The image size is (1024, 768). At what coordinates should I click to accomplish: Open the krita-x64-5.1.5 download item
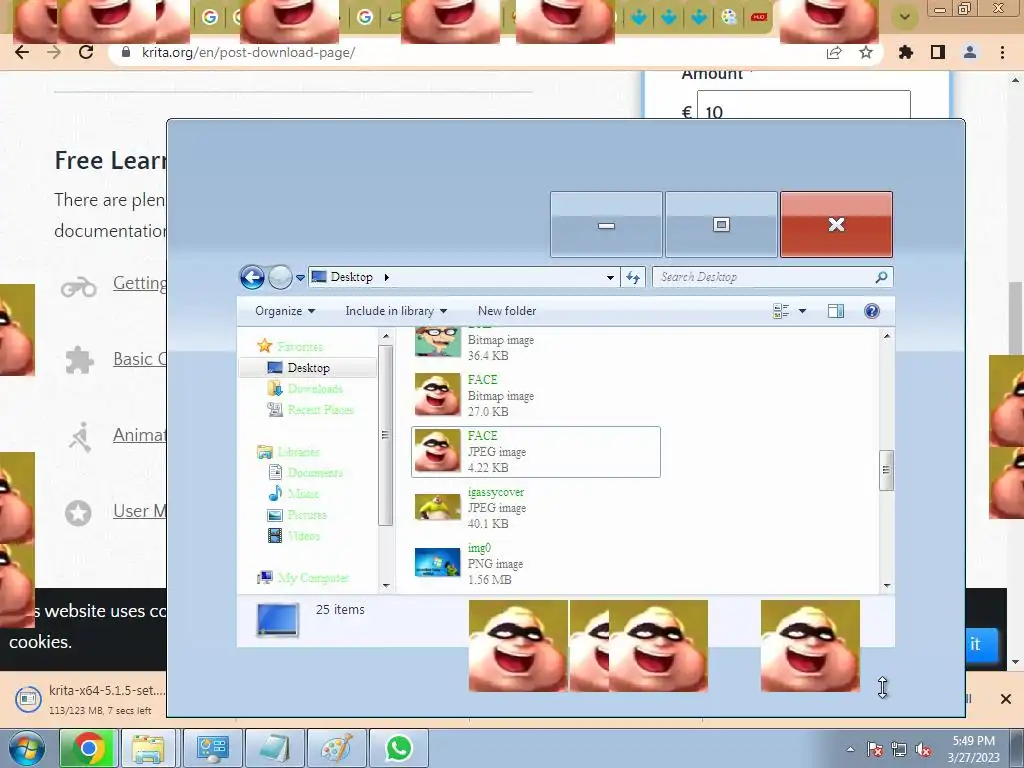pos(91,699)
